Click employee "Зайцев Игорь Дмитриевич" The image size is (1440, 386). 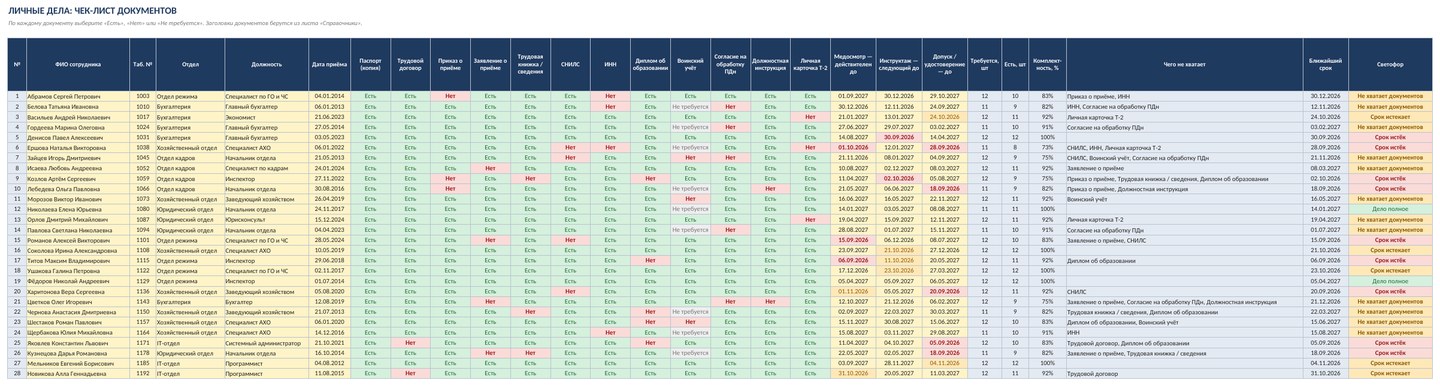pyautogui.click(x=77, y=157)
